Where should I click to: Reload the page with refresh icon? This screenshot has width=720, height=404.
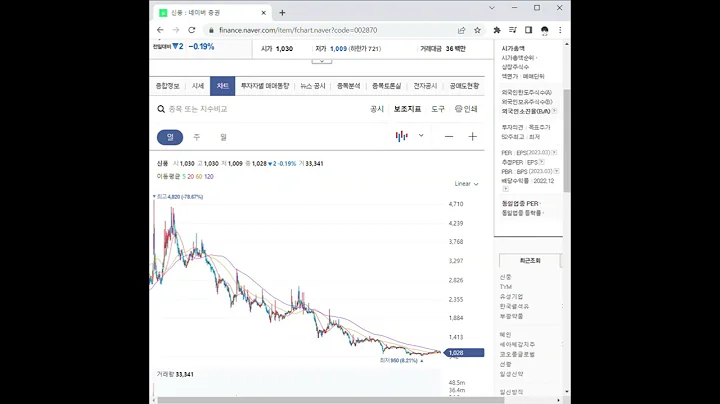[x=192, y=30]
